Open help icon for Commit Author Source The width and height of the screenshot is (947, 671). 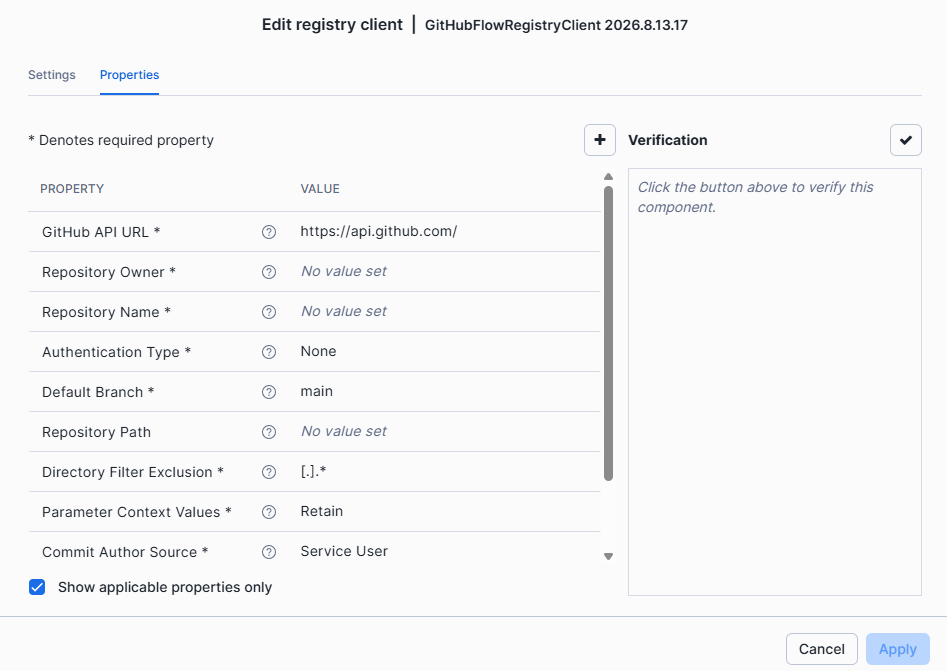269,552
